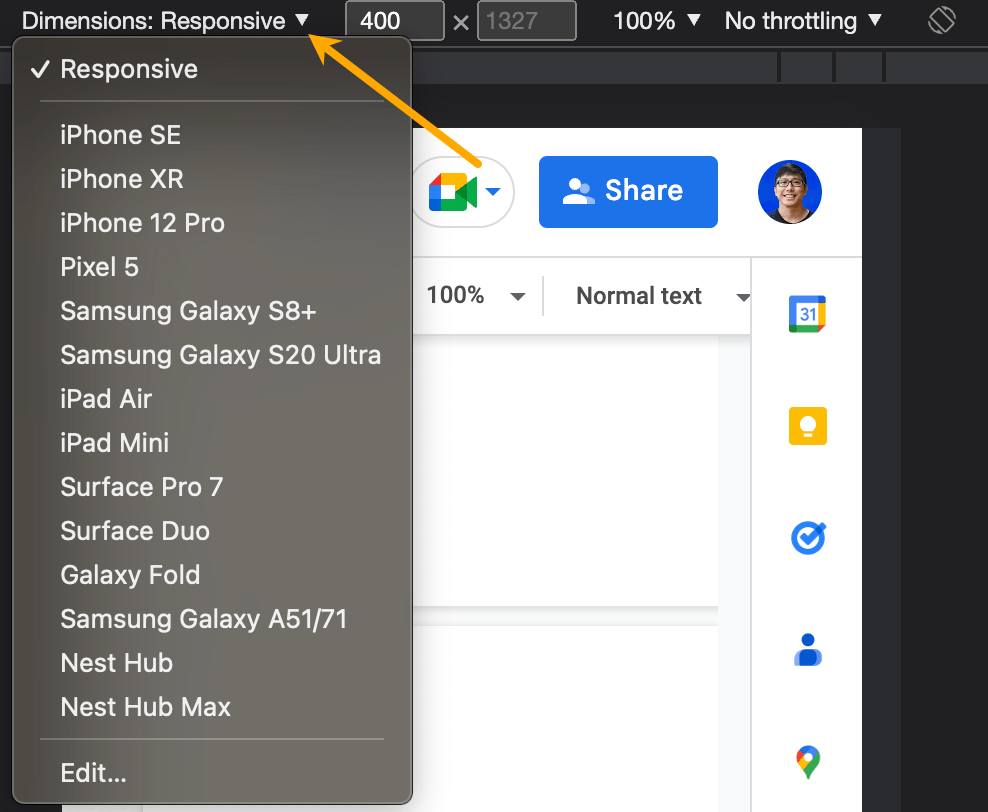The width and height of the screenshot is (988, 812).
Task: Select the checked Responsive option
Action: pyautogui.click(x=128, y=70)
